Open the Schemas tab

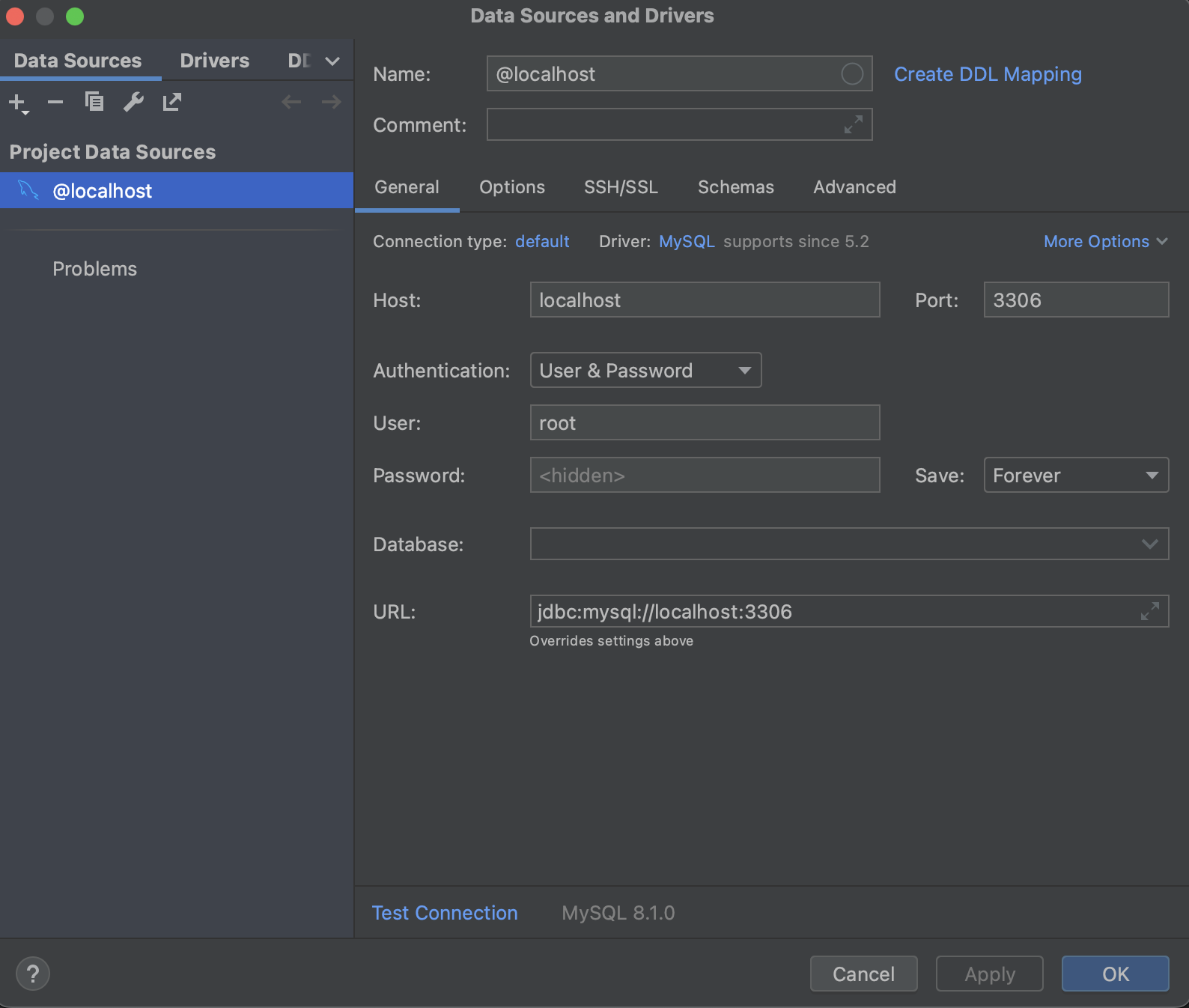point(736,187)
